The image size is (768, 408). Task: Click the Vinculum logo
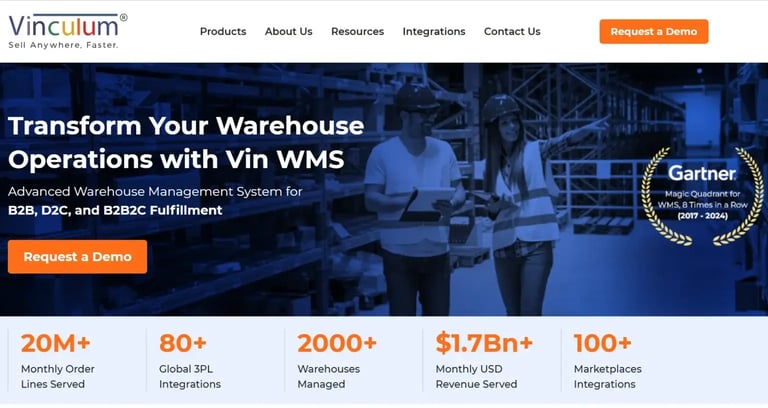68,31
